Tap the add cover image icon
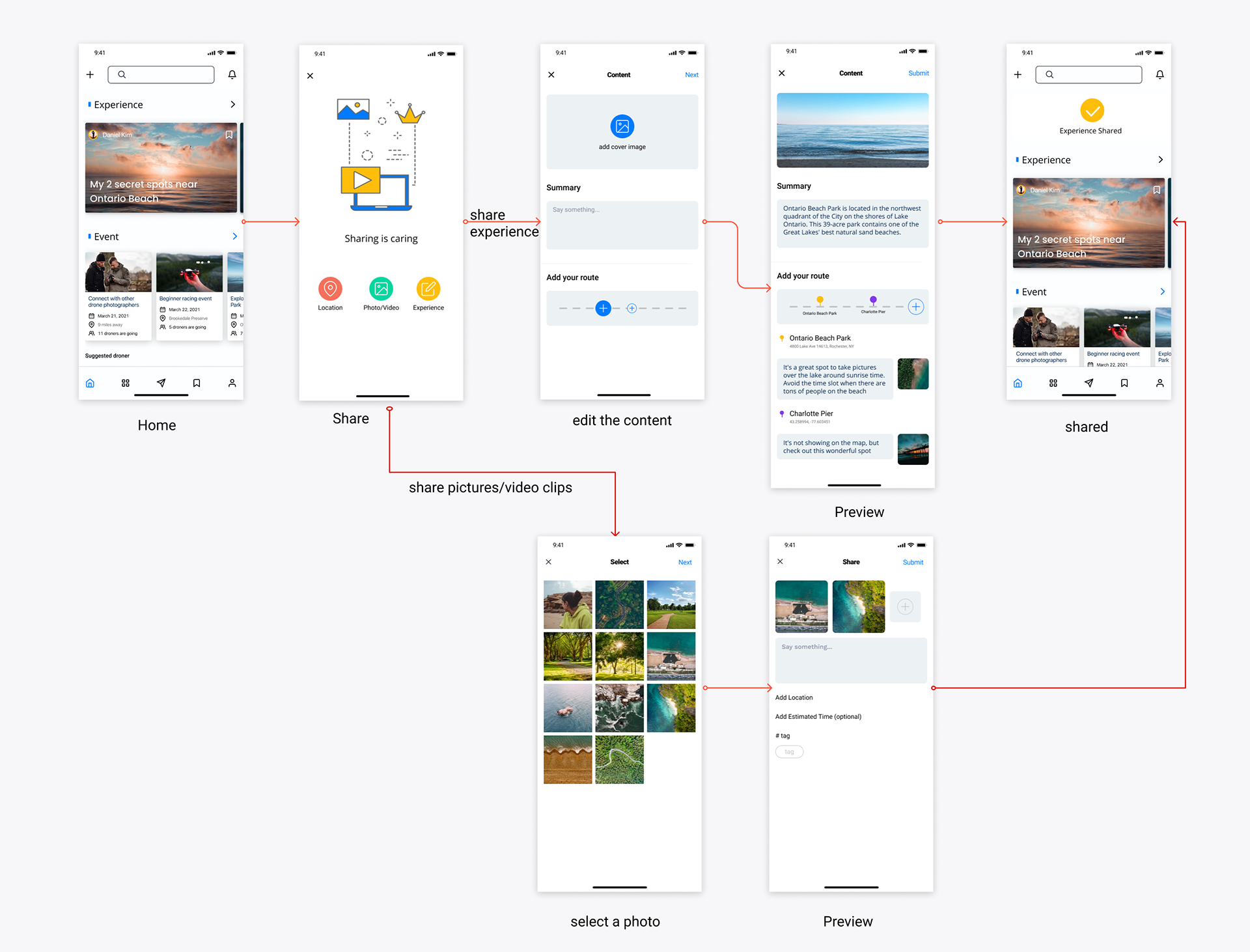The image size is (1250, 952). 622,126
